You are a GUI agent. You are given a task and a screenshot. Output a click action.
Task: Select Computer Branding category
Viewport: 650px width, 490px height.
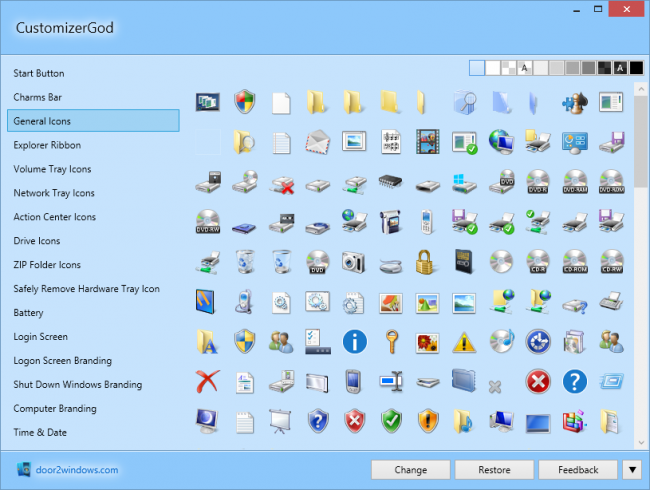point(55,409)
